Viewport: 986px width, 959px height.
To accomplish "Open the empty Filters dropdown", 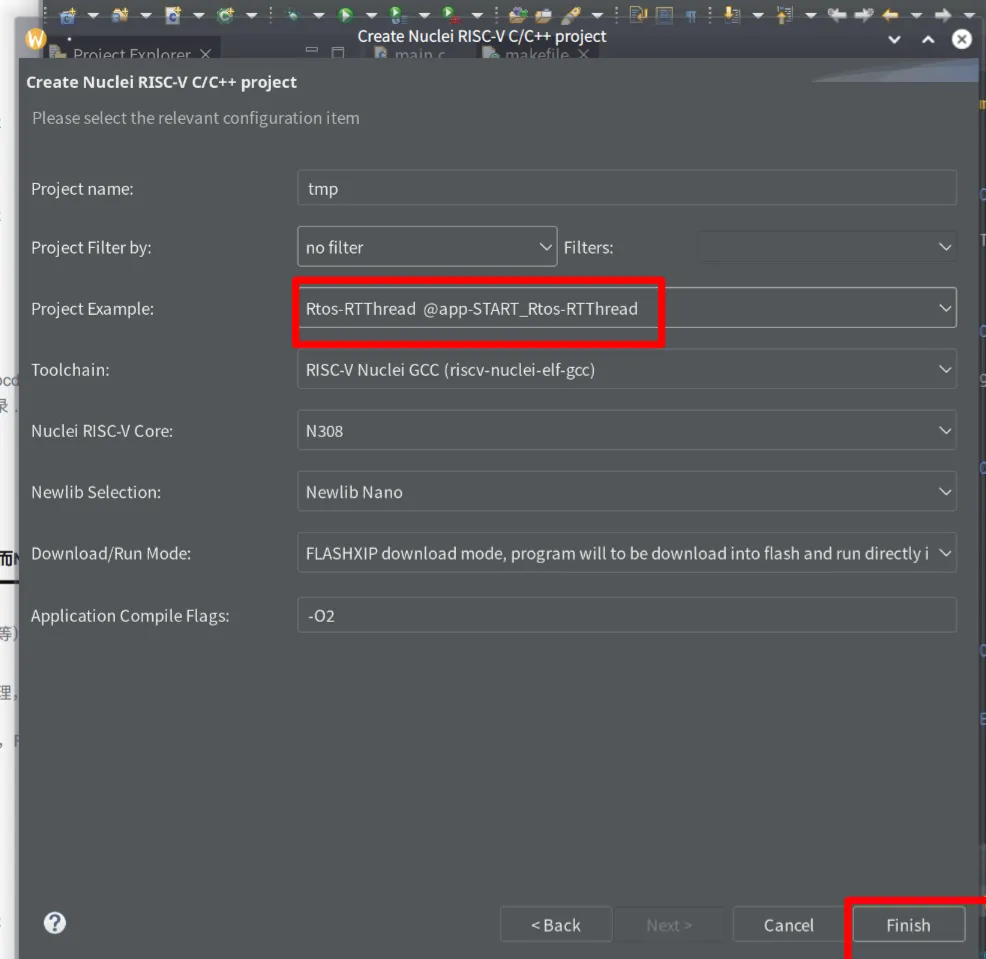I will (x=826, y=247).
